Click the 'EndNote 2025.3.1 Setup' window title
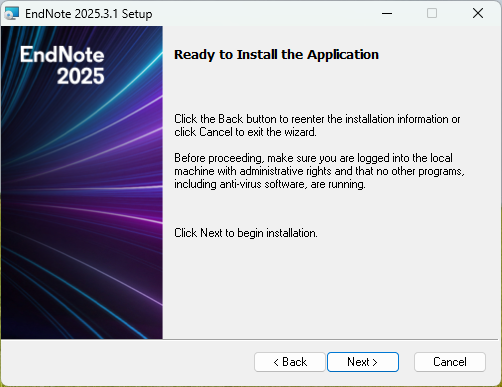 89,14
